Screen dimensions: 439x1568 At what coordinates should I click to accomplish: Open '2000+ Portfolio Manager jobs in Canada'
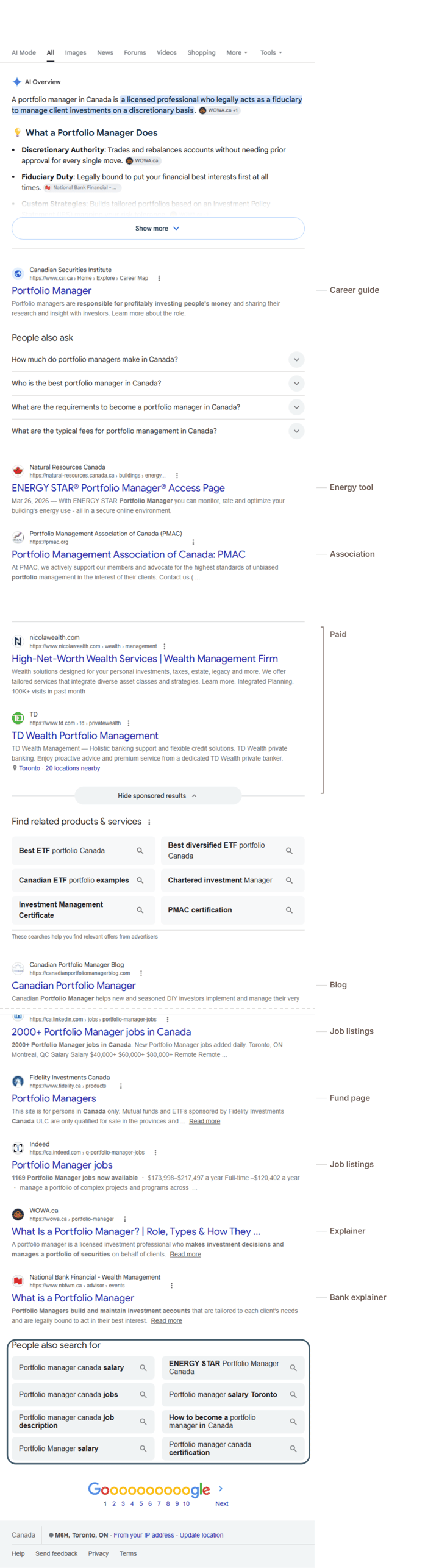pos(101,1032)
